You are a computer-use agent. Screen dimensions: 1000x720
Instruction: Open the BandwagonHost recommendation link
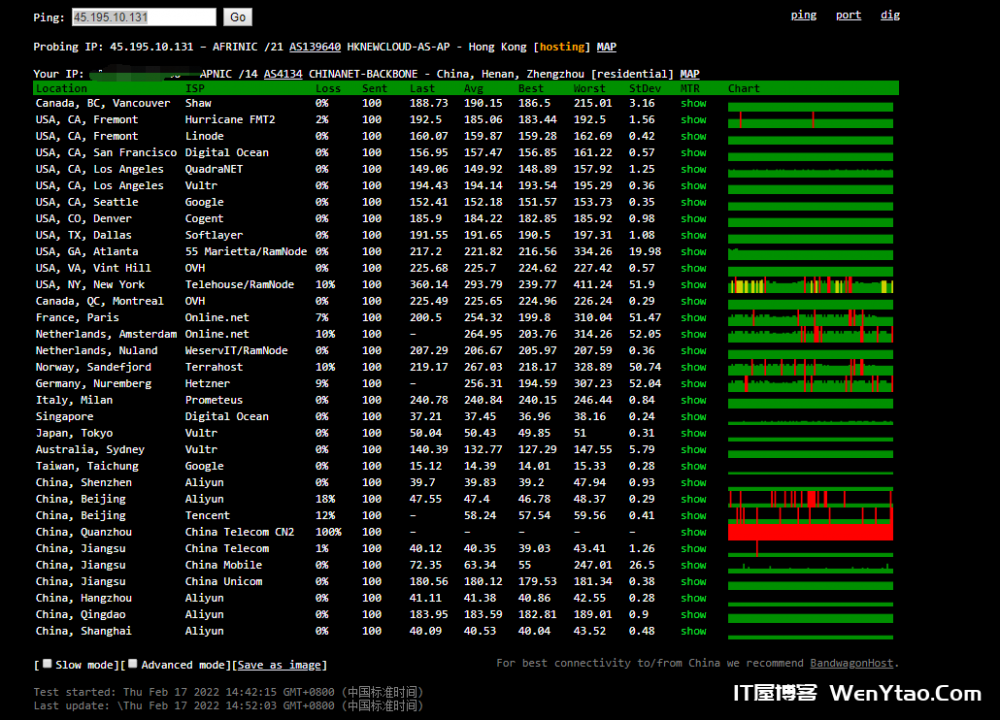click(x=852, y=663)
